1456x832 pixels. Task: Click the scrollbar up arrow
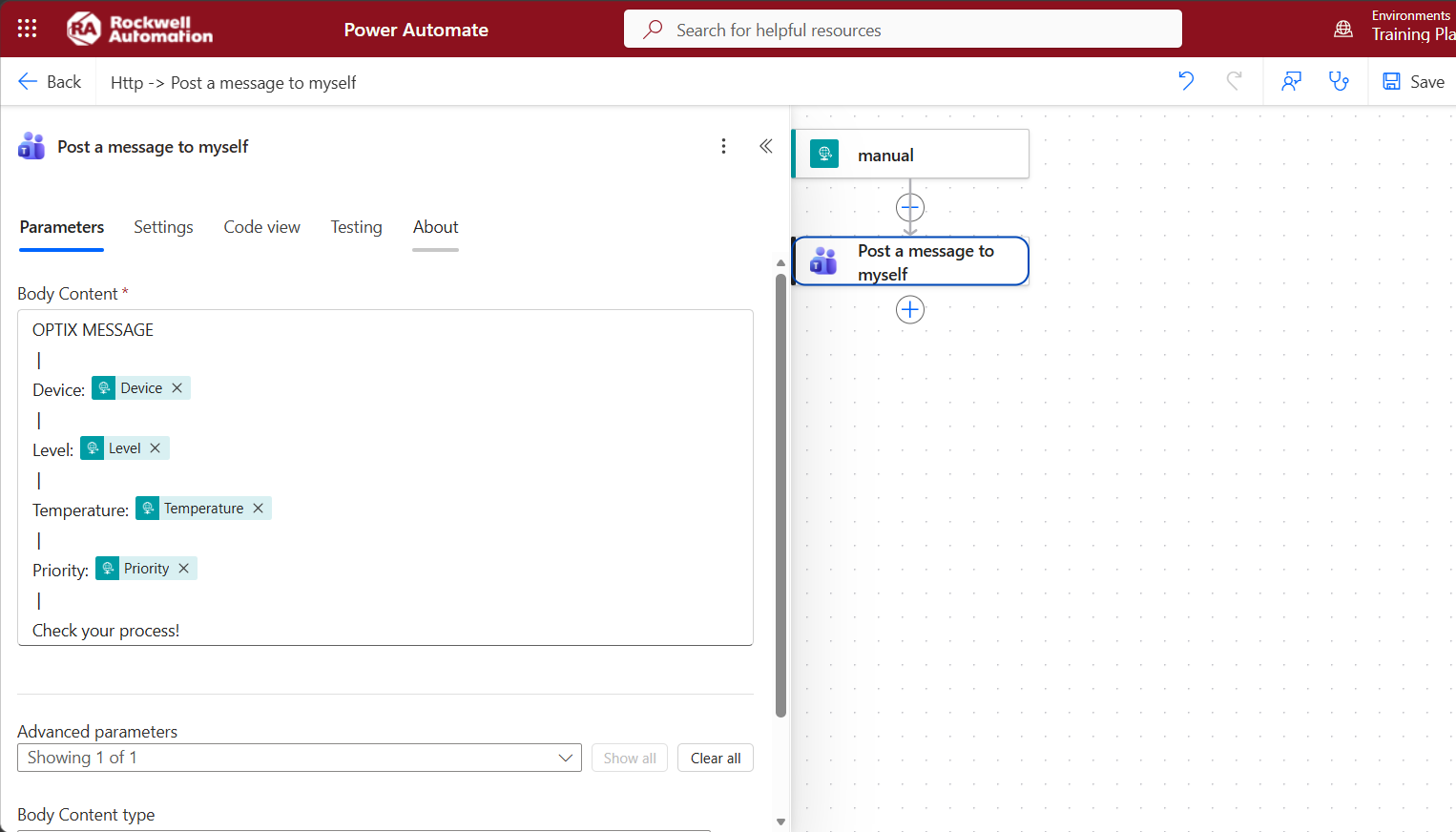pyautogui.click(x=780, y=263)
